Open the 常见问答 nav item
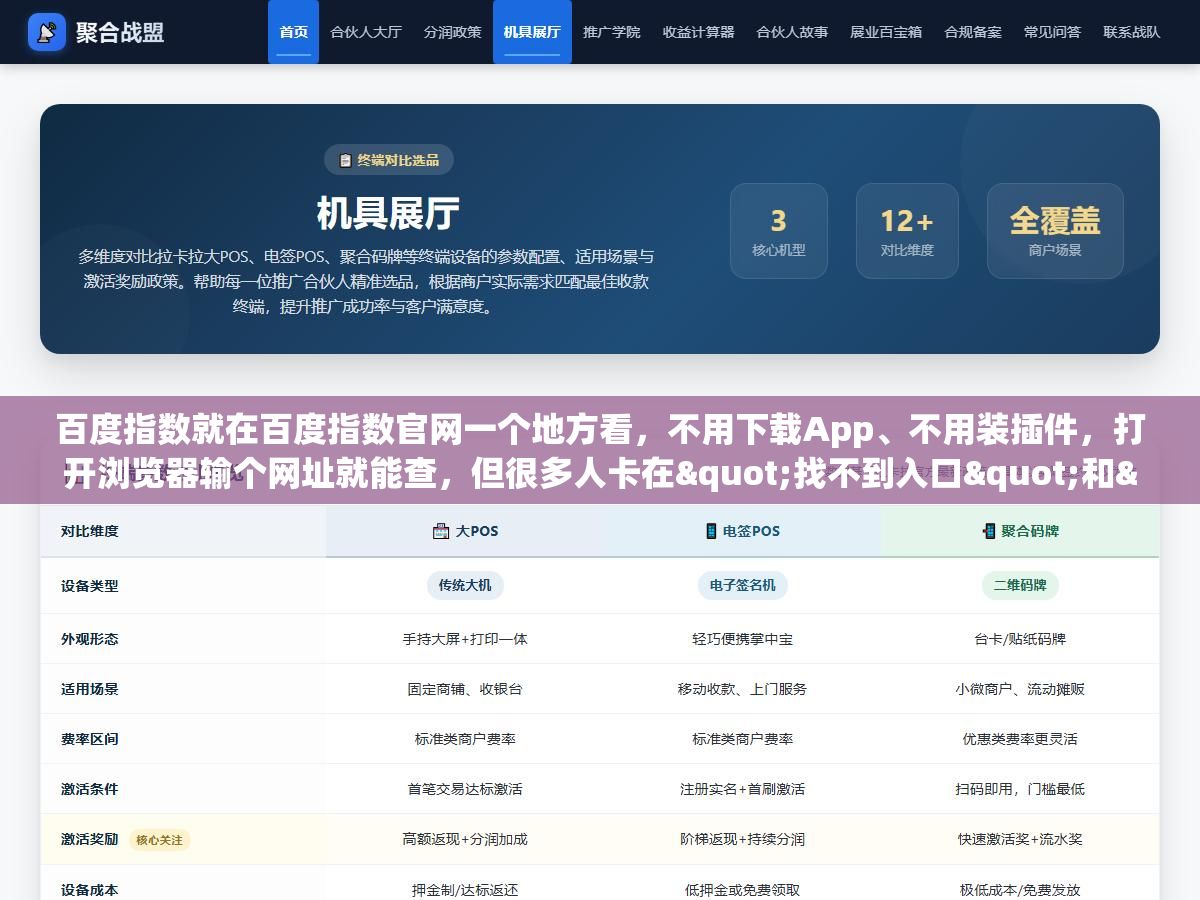1200x900 pixels. (x=1052, y=32)
